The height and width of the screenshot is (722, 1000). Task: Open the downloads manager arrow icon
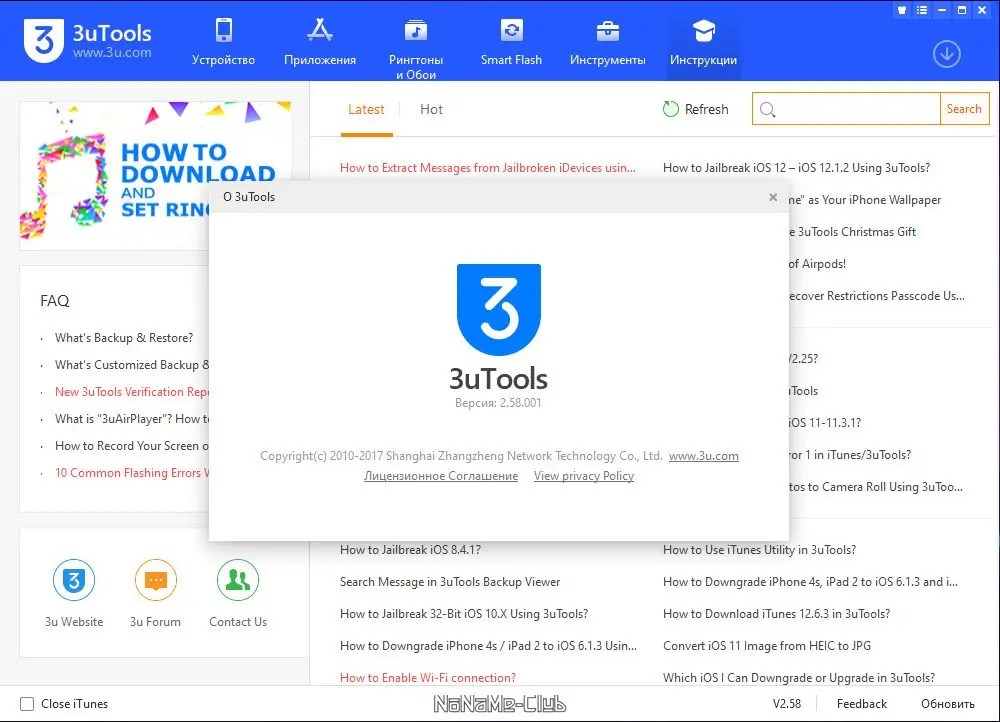tap(946, 54)
